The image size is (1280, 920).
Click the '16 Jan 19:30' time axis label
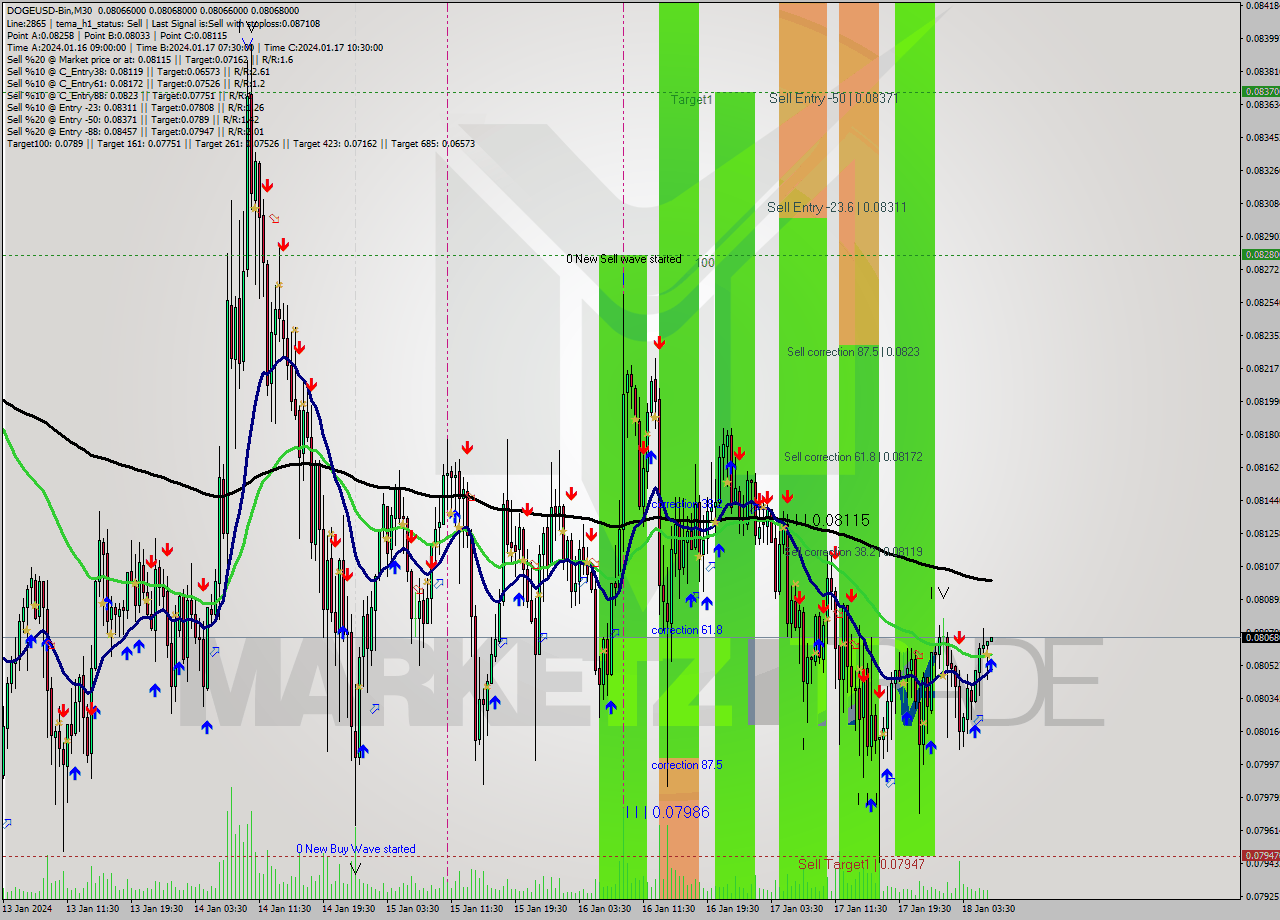point(732,909)
